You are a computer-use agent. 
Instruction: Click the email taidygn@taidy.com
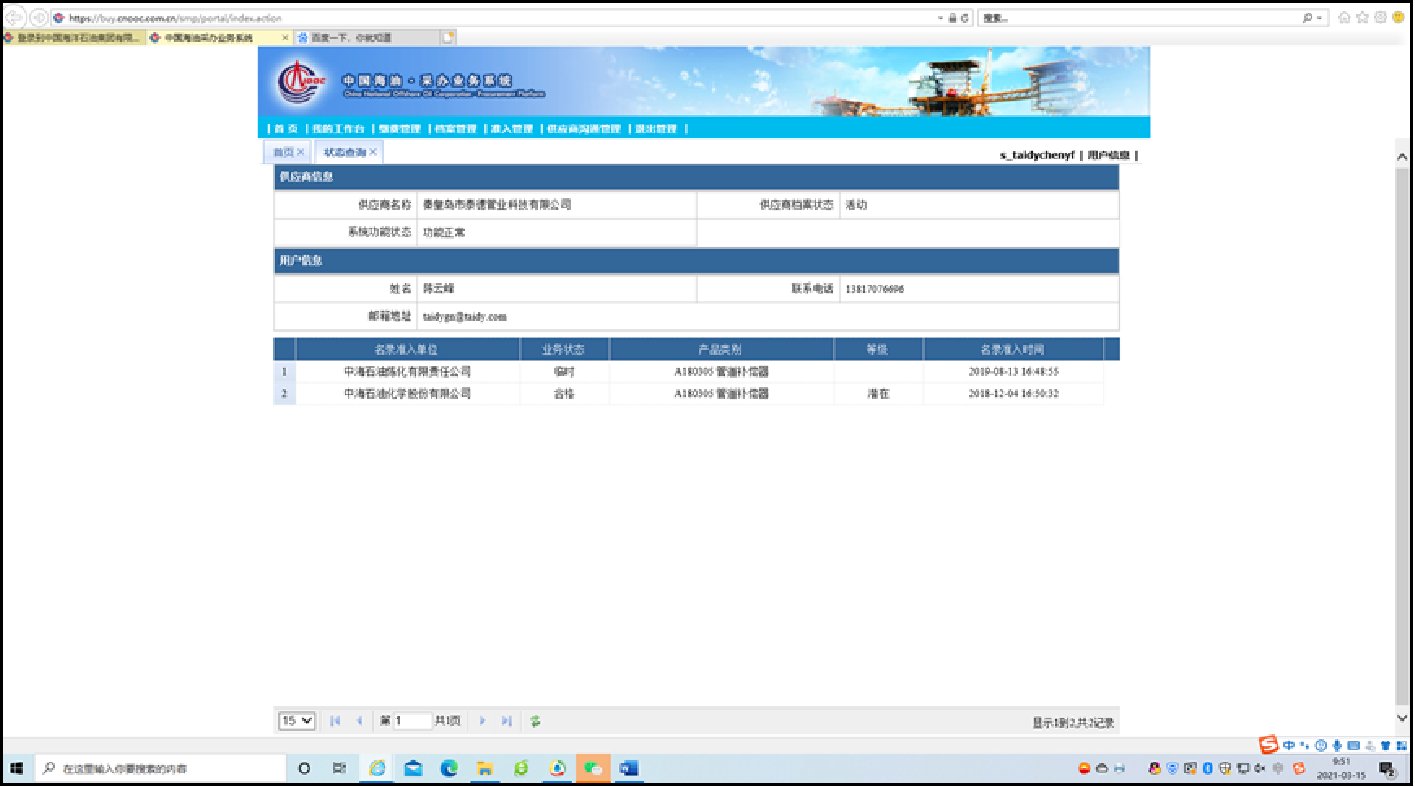(464, 316)
